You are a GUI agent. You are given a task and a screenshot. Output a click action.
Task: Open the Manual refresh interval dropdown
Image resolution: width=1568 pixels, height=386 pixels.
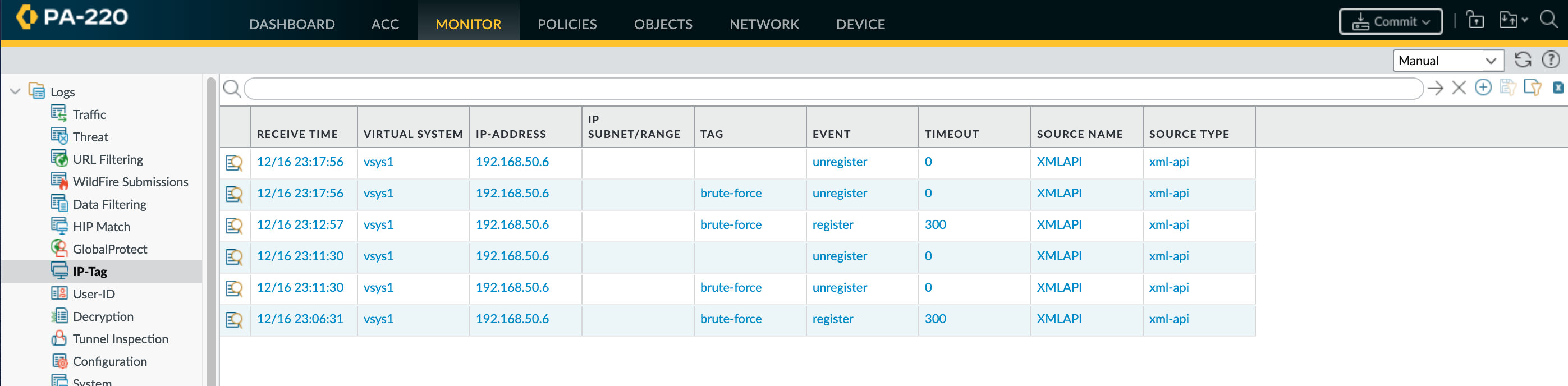pos(1447,60)
